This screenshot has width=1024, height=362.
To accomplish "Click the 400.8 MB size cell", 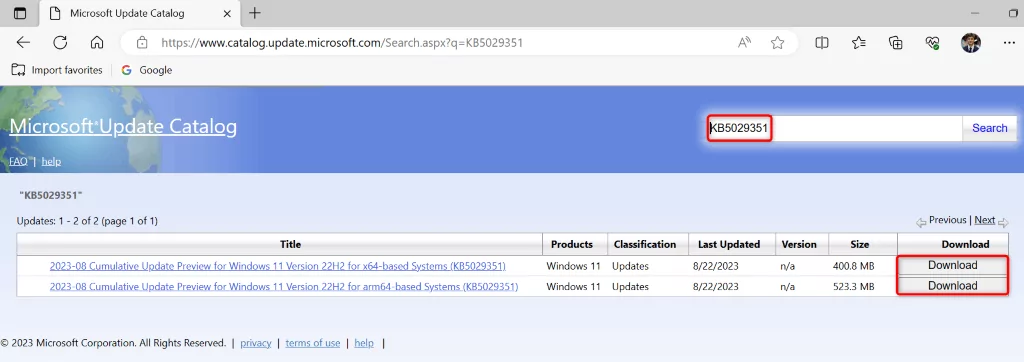I will (854, 266).
